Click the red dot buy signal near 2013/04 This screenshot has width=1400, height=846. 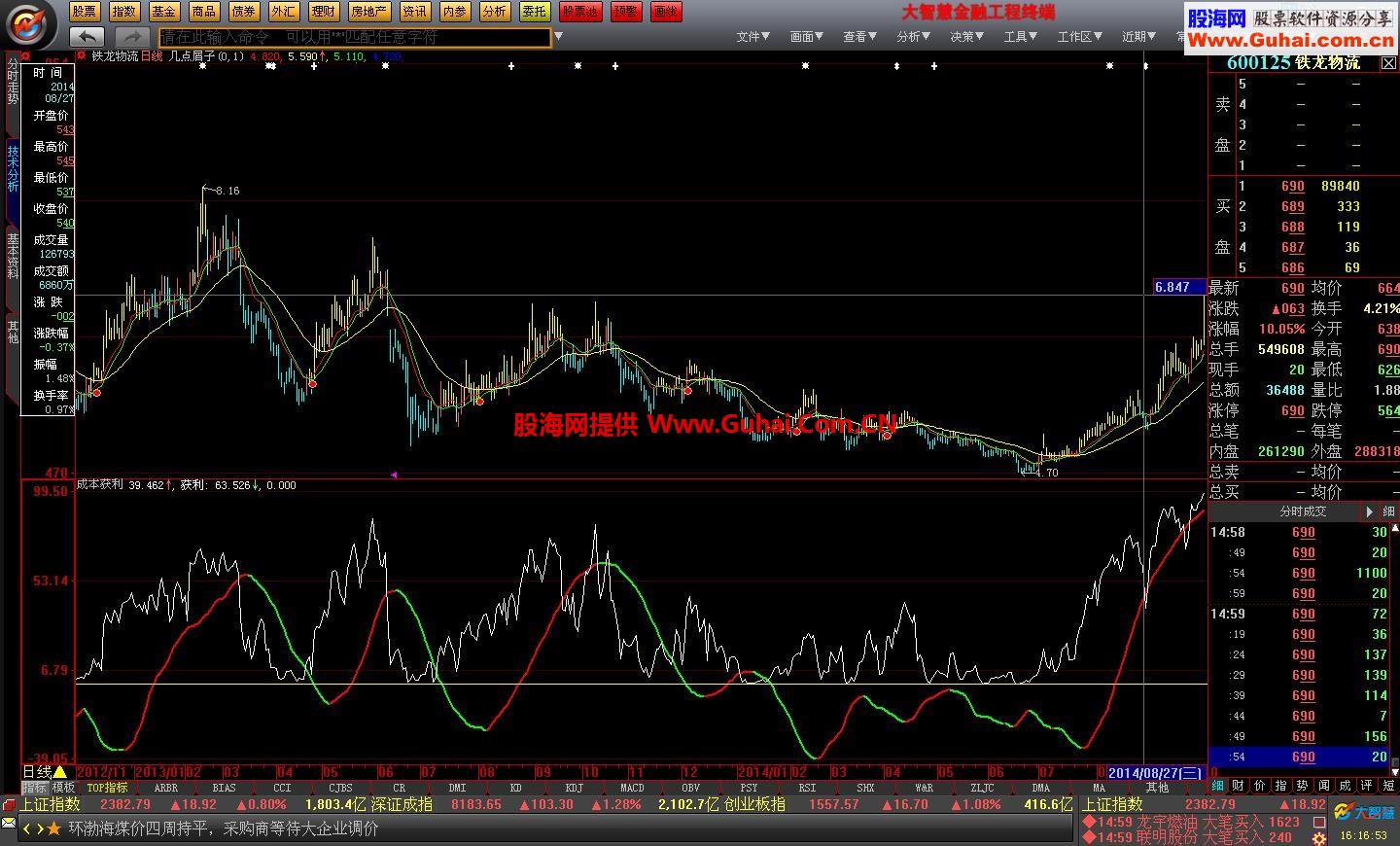(312, 384)
